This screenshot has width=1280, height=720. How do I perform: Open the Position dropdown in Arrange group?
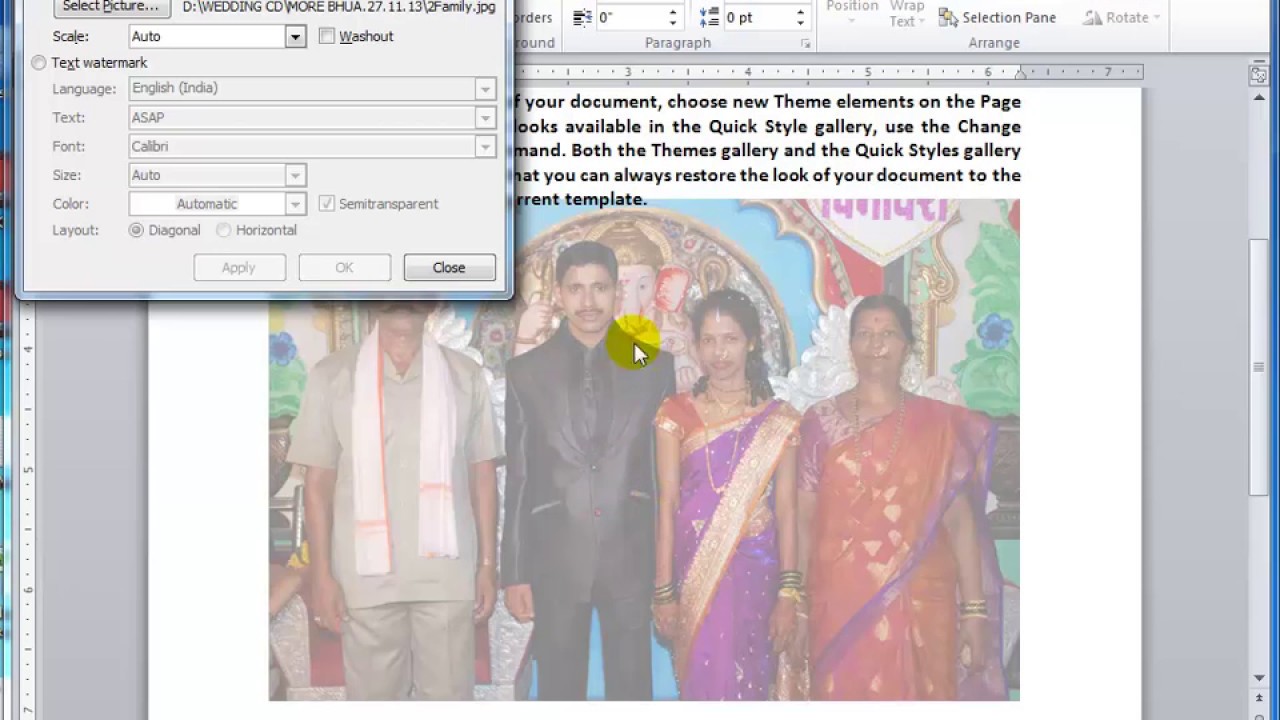853,13
